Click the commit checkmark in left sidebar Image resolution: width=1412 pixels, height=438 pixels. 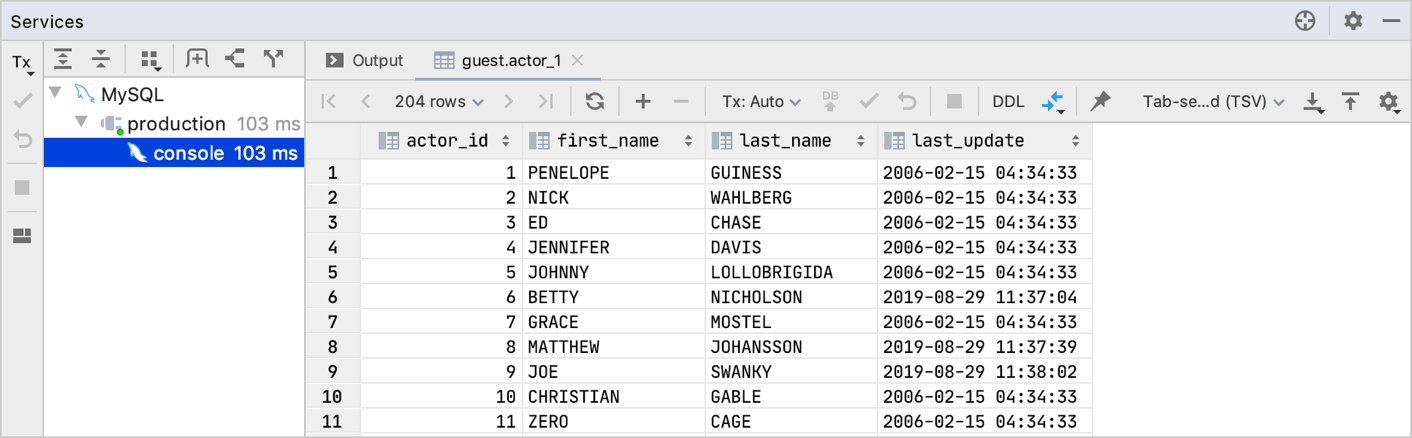[x=22, y=101]
